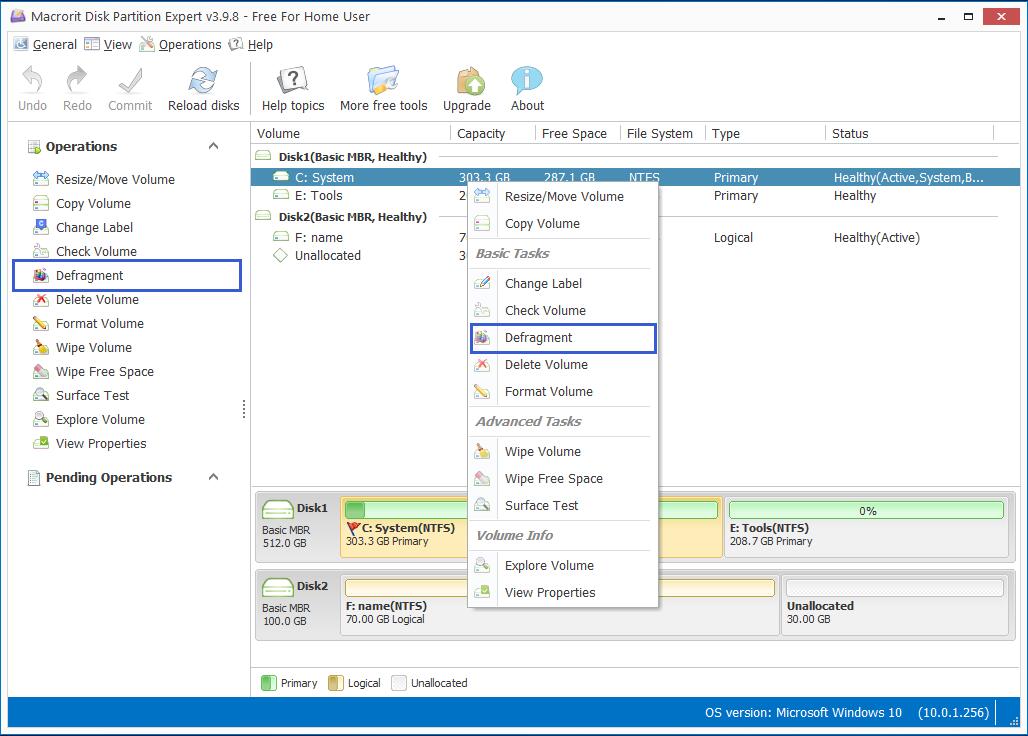The image size is (1028, 736).
Task: Click the sidebar splitter handle dots
Action: pos(244,409)
